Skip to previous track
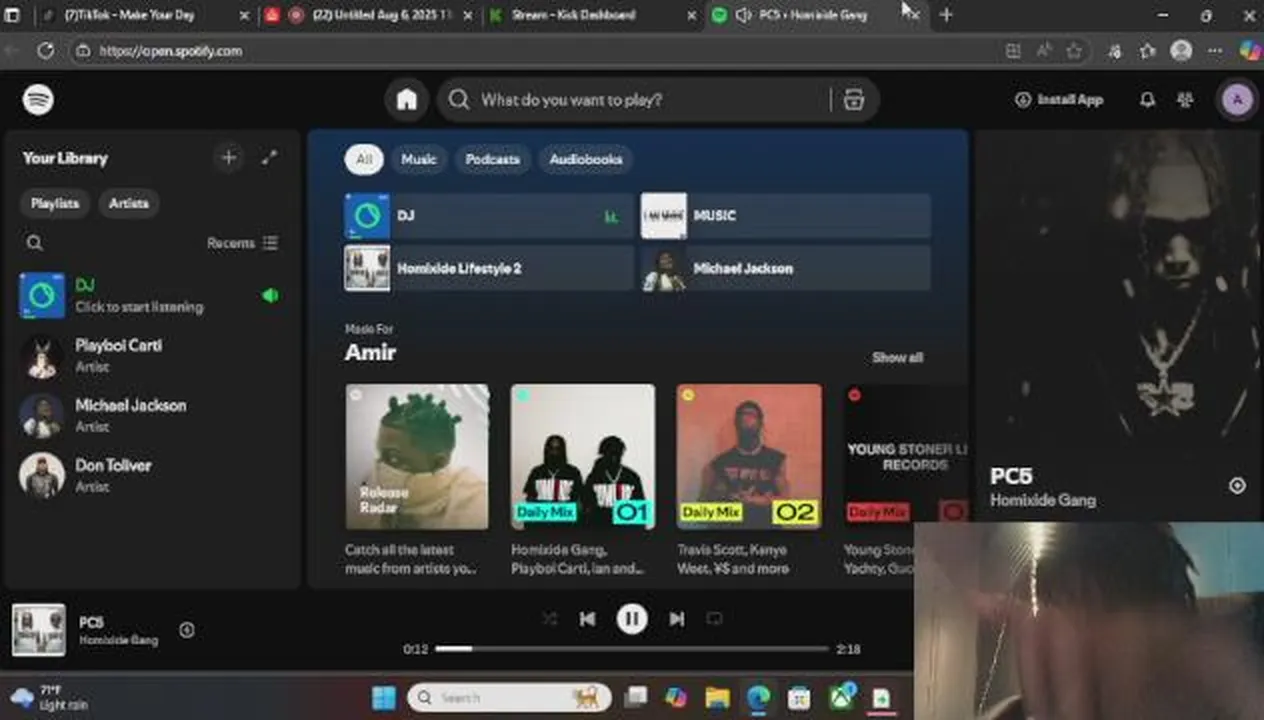The image size is (1264, 720). pos(587,619)
